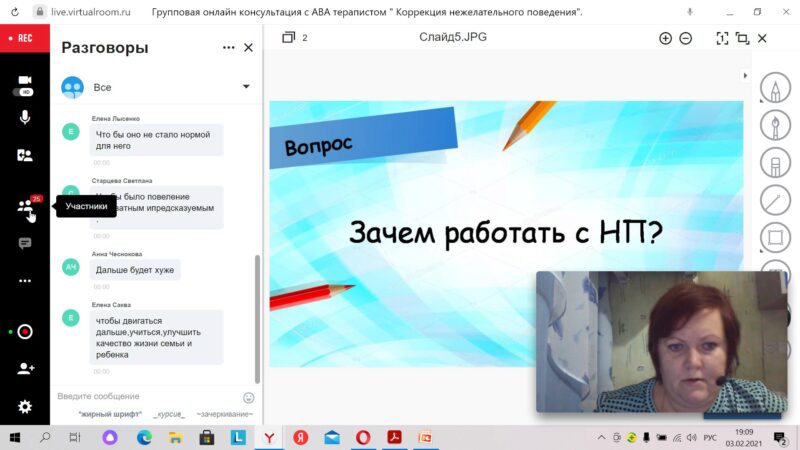Click the site padlock security icon
The image size is (800, 450).
click(40, 12)
